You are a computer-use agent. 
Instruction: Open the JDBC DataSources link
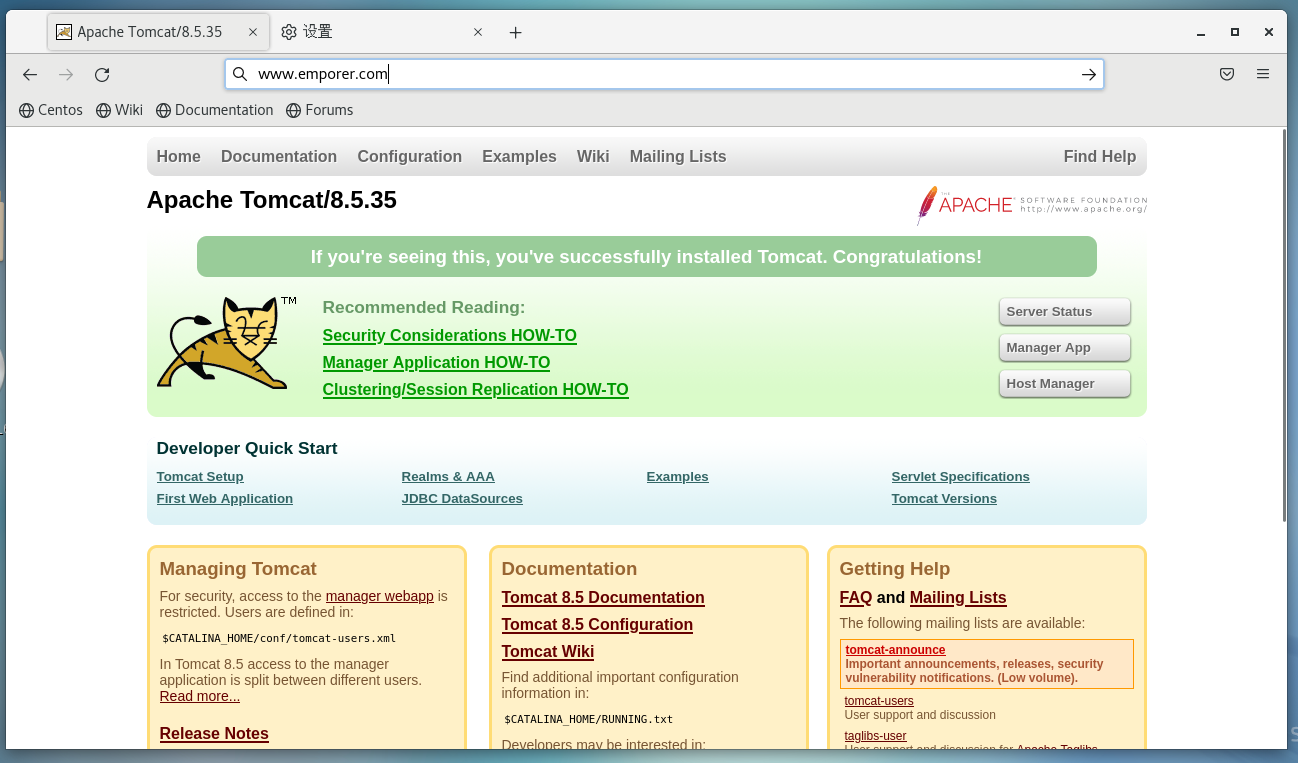tap(462, 499)
